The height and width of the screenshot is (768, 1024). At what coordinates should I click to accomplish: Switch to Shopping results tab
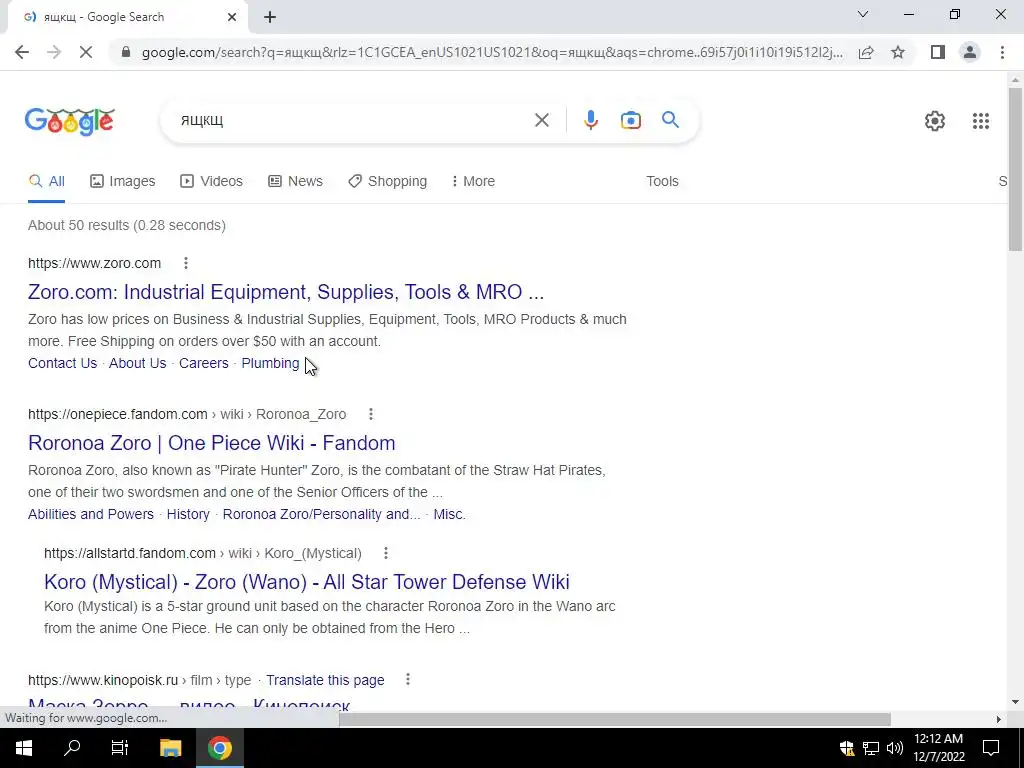[x=387, y=181]
